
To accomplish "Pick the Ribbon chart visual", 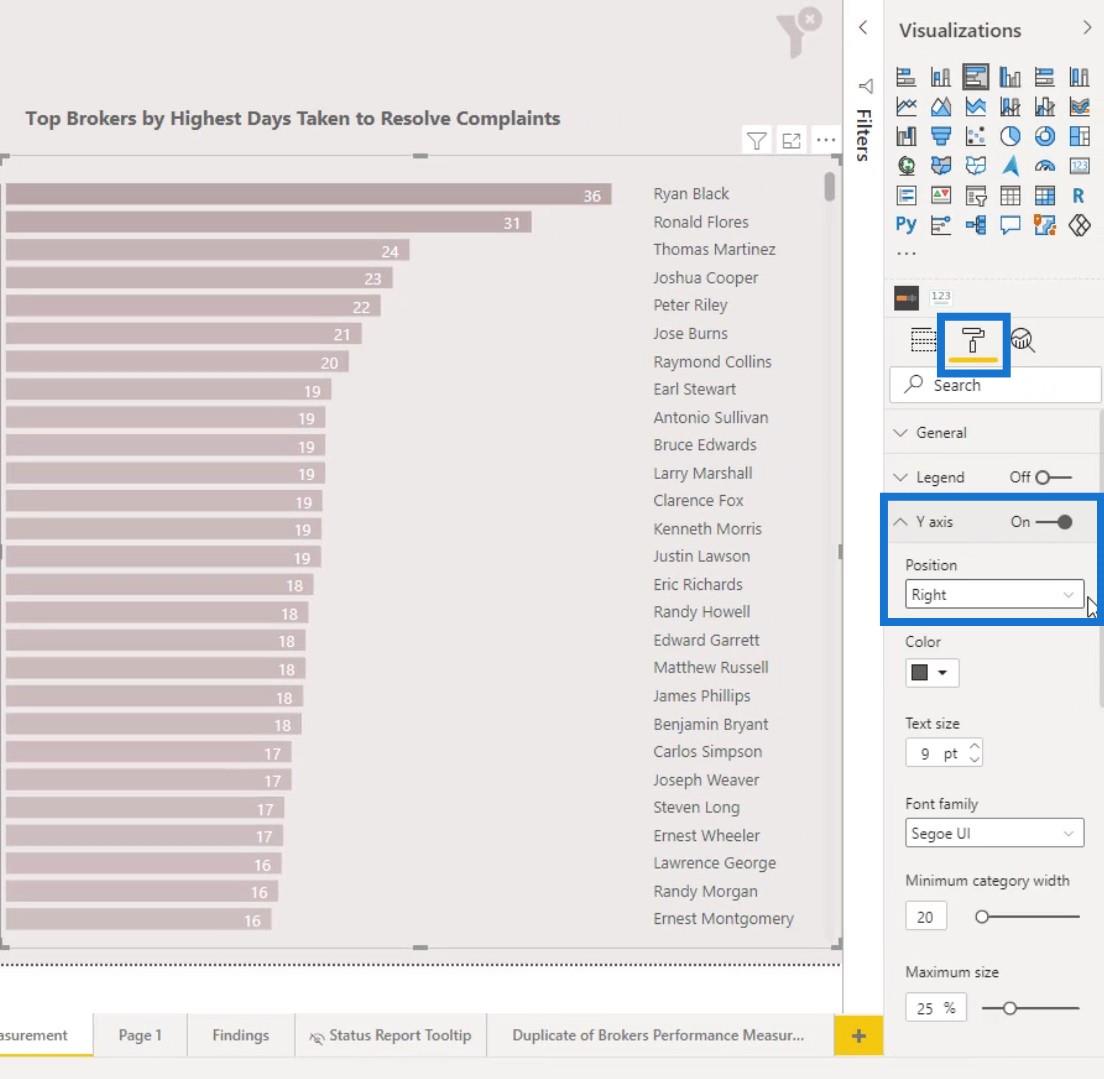I will (1079, 106).
